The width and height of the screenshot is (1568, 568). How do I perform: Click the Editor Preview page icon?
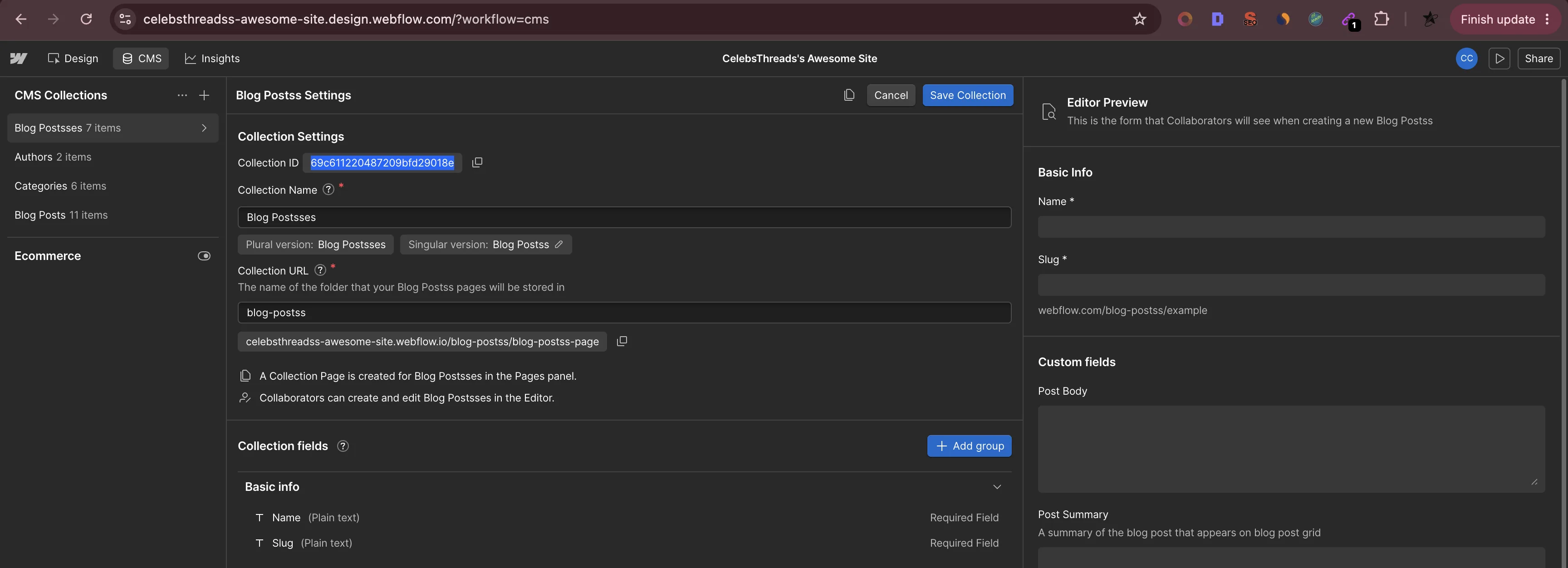coord(1049,112)
